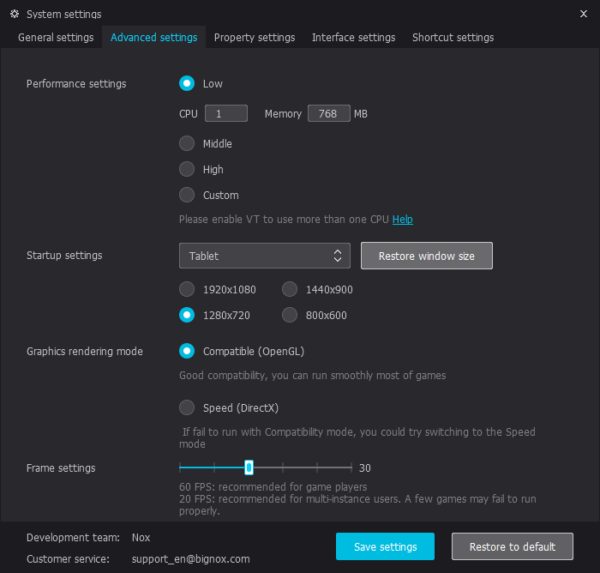Select the 1440x900 resolution
Screen dimensions: 600x573
tap(290, 289)
